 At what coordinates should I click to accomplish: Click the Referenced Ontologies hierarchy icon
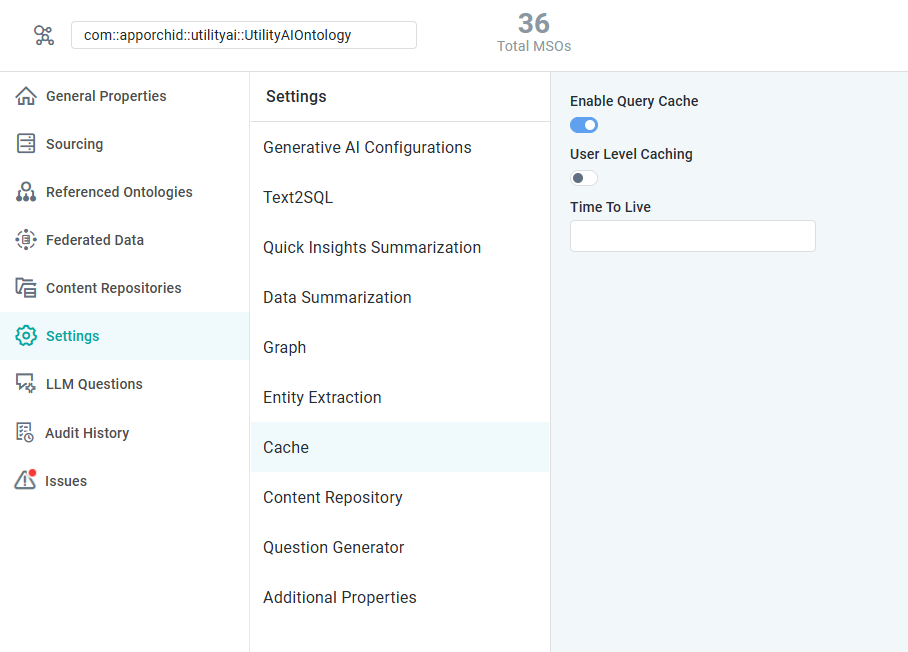click(x=26, y=192)
